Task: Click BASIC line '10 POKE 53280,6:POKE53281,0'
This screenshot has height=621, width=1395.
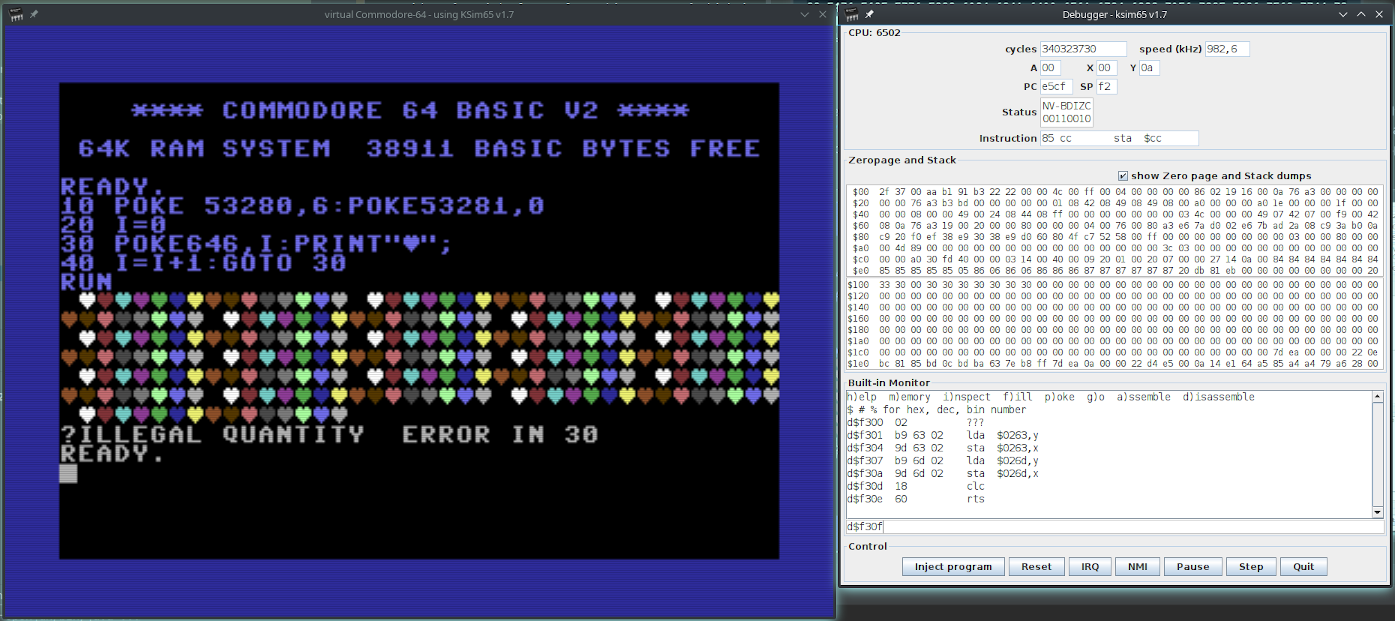Action: click(x=303, y=206)
